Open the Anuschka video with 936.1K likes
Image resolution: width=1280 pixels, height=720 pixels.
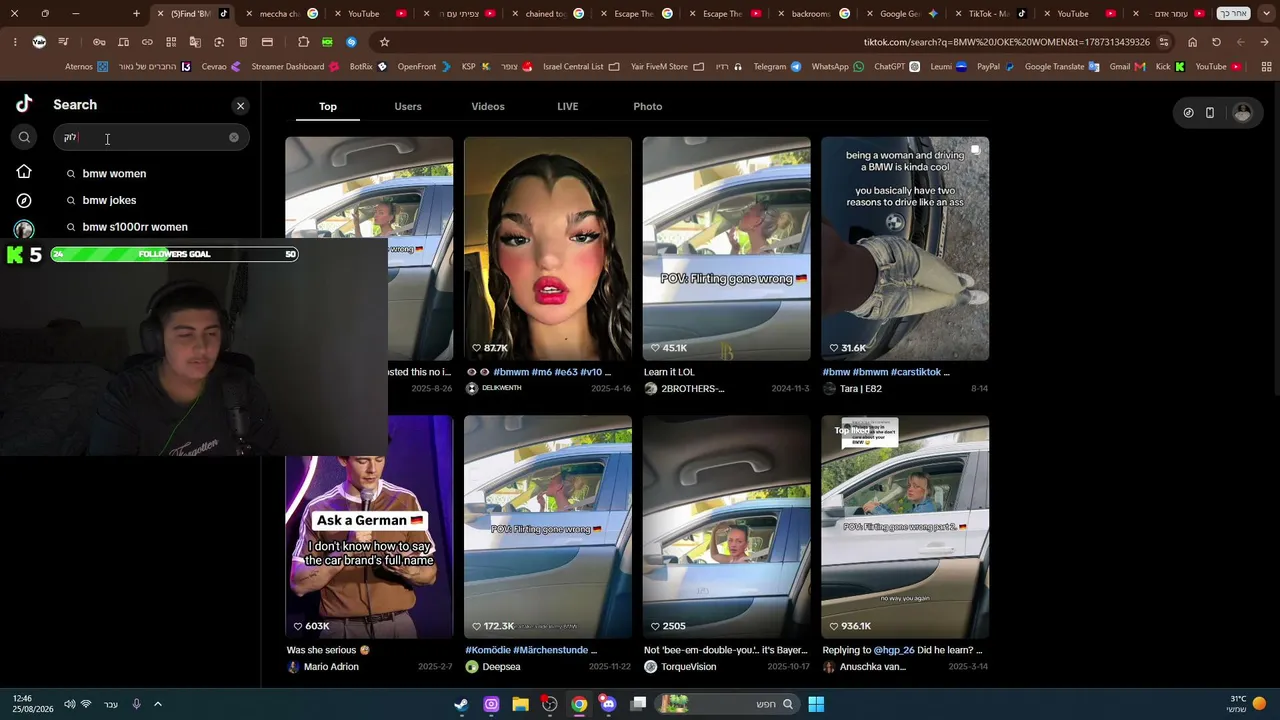pyautogui.click(x=905, y=527)
